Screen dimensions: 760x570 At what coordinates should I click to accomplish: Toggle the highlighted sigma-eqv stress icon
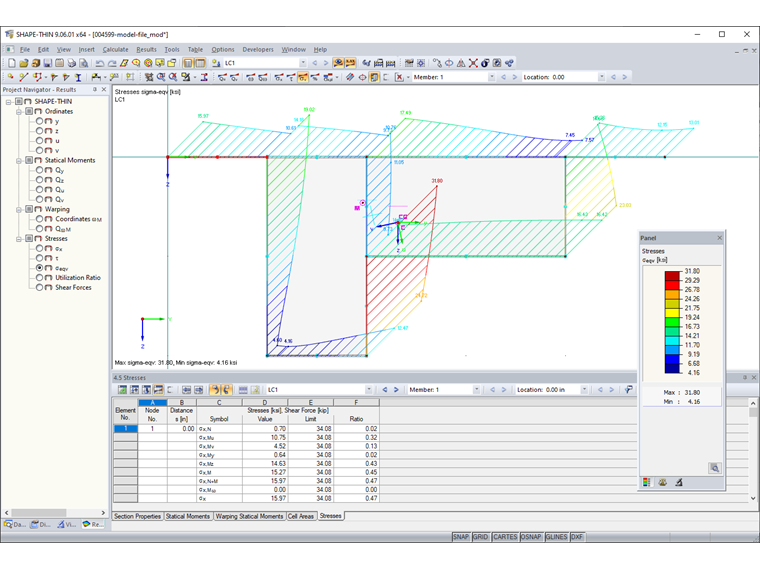tap(303, 77)
